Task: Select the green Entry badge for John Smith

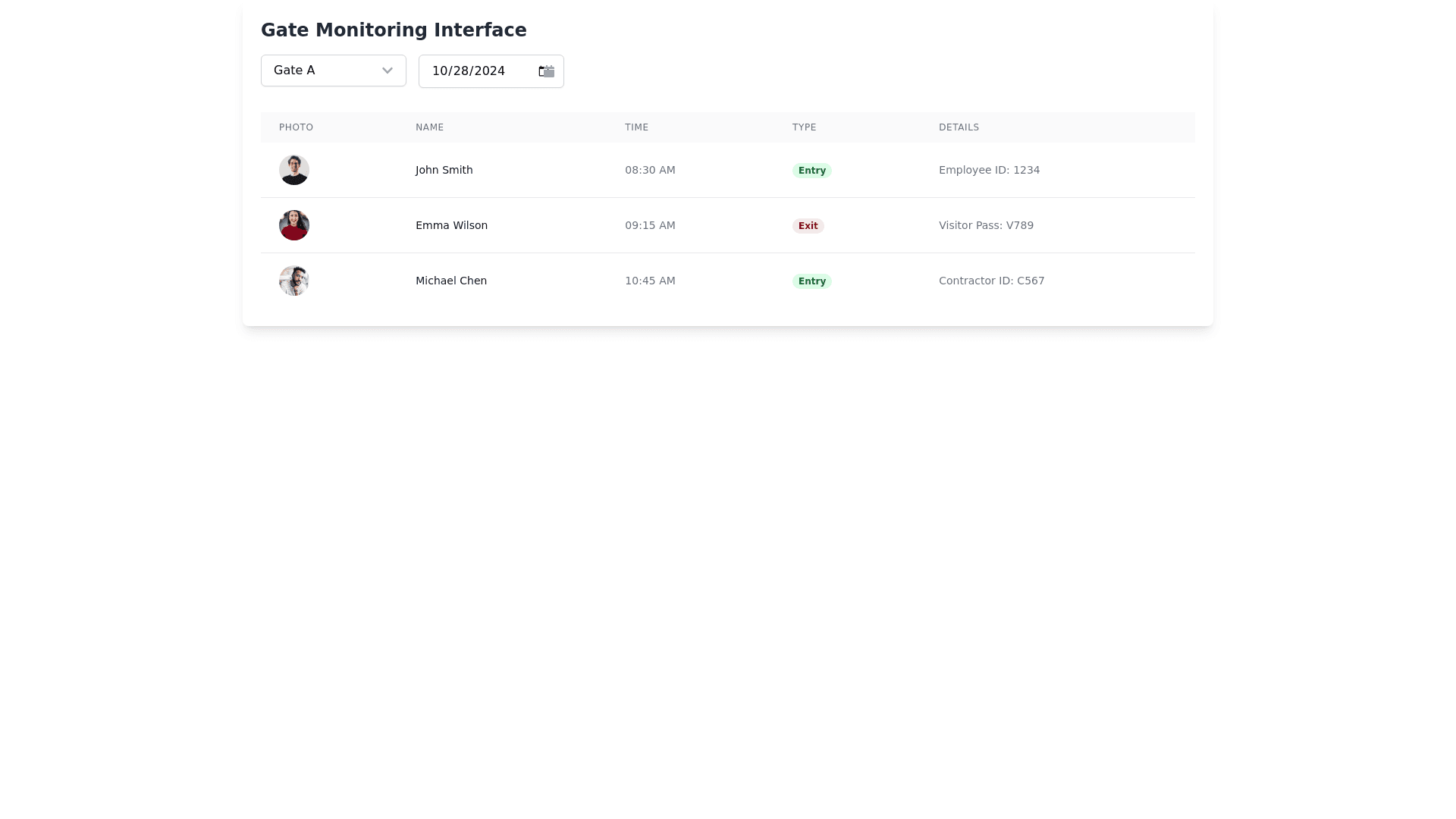Action: click(x=811, y=171)
